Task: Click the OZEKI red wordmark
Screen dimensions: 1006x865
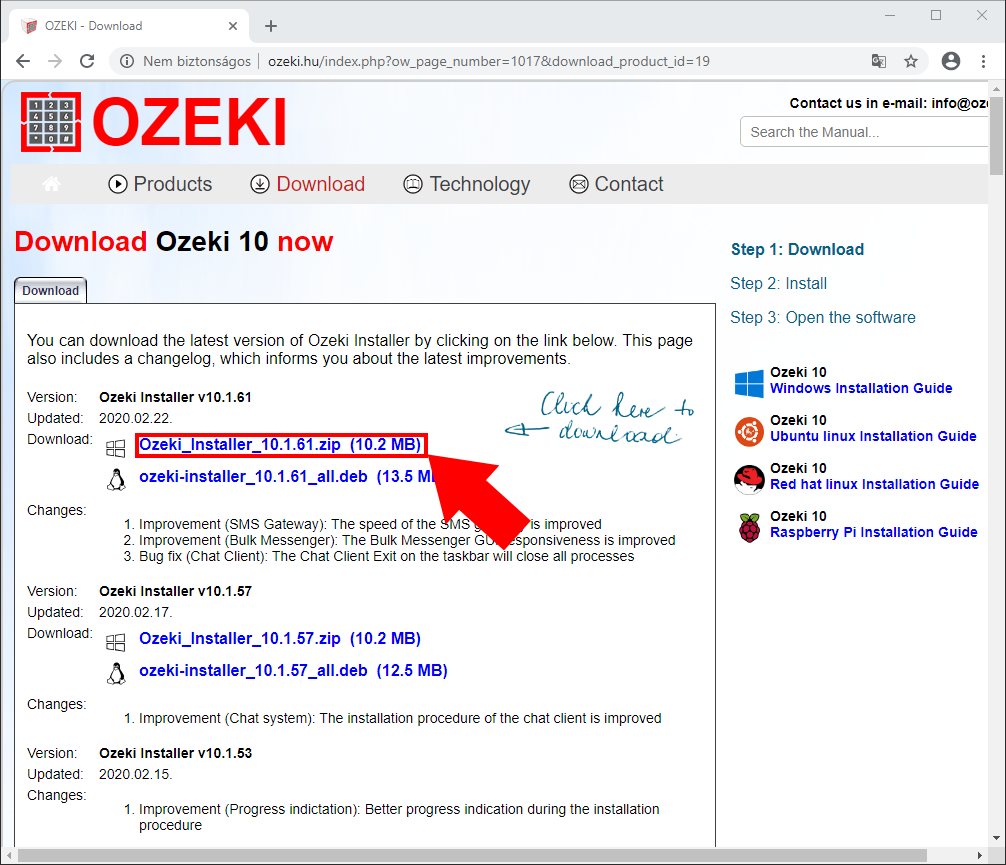Action: (x=189, y=122)
